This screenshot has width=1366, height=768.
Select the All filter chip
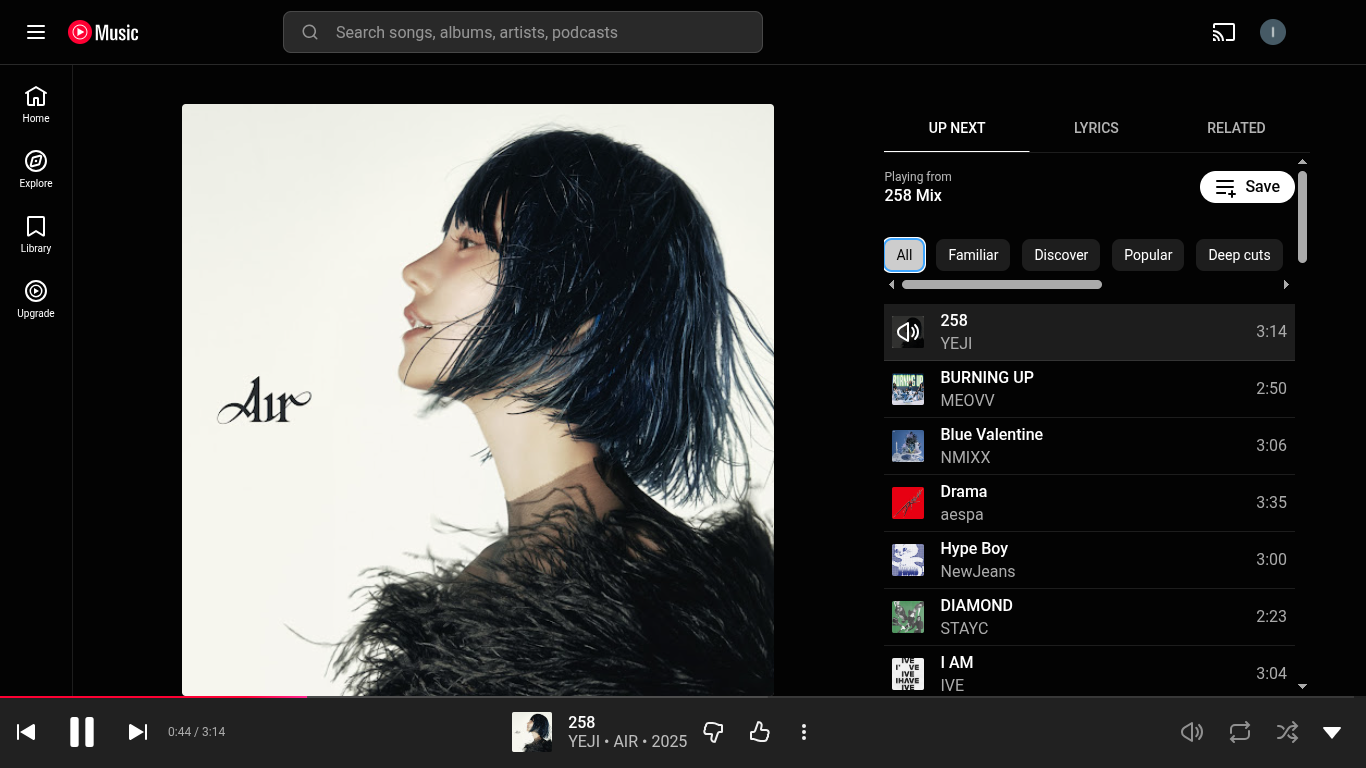pyautogui.click(x=904, y=255)
